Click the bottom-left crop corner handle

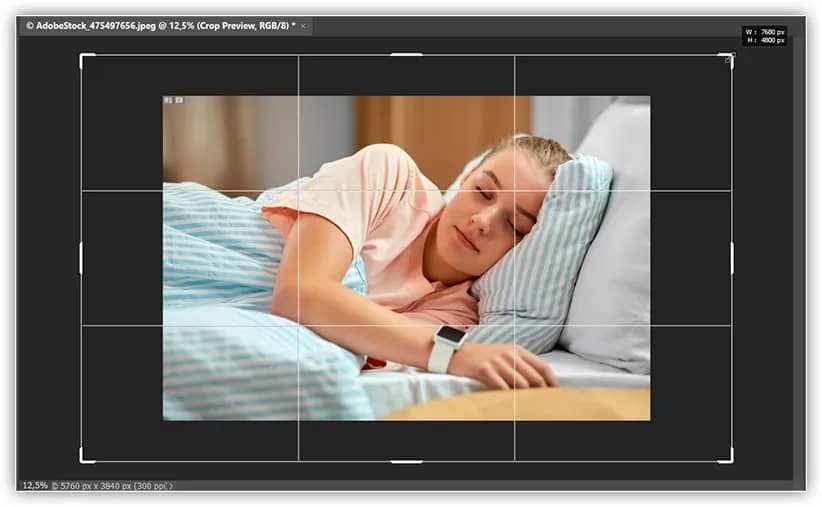coord(87,456)
